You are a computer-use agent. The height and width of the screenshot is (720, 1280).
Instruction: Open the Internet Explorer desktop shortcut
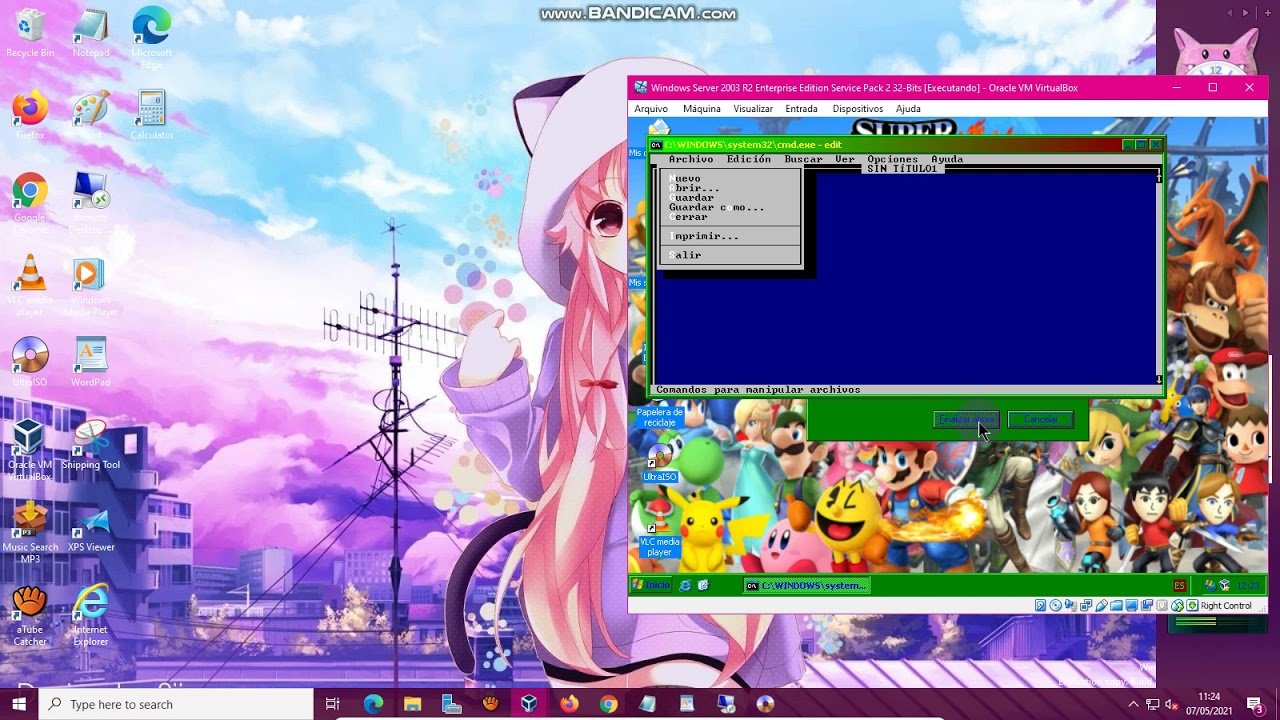(x=91, y=615)
